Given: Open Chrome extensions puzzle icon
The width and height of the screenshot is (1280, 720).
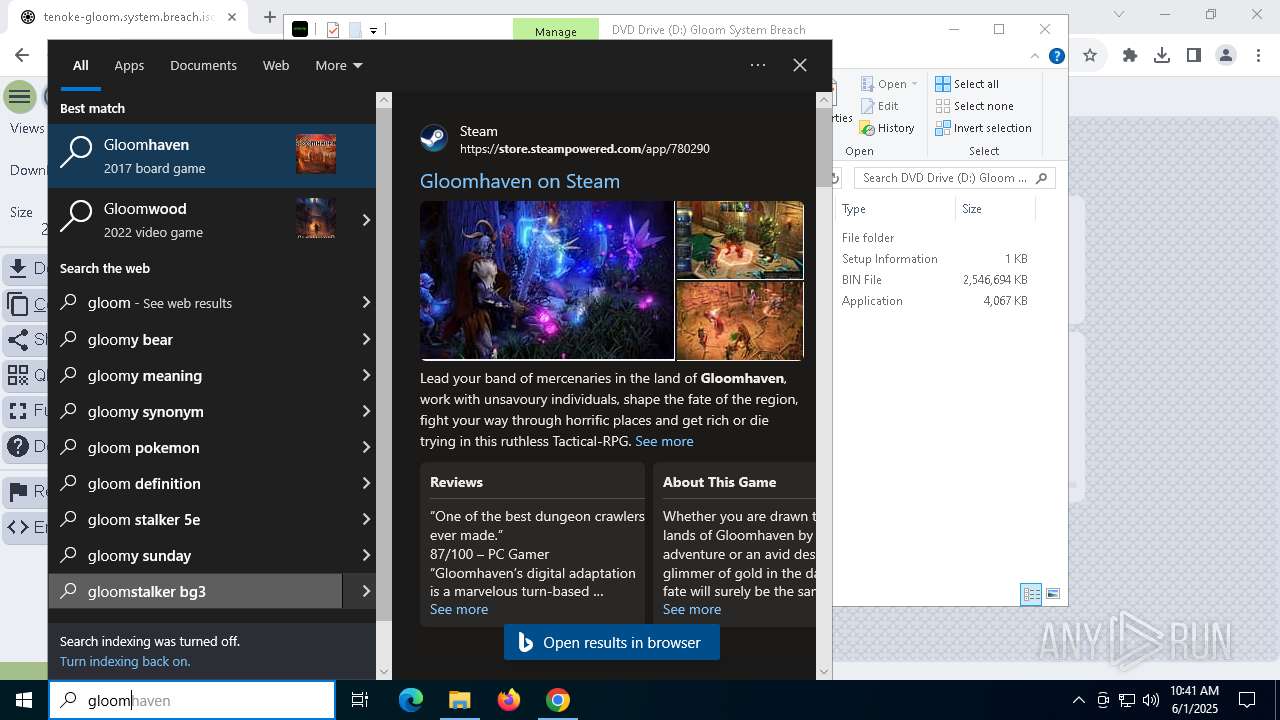Looking at the screenshot, I should 1130,56.
